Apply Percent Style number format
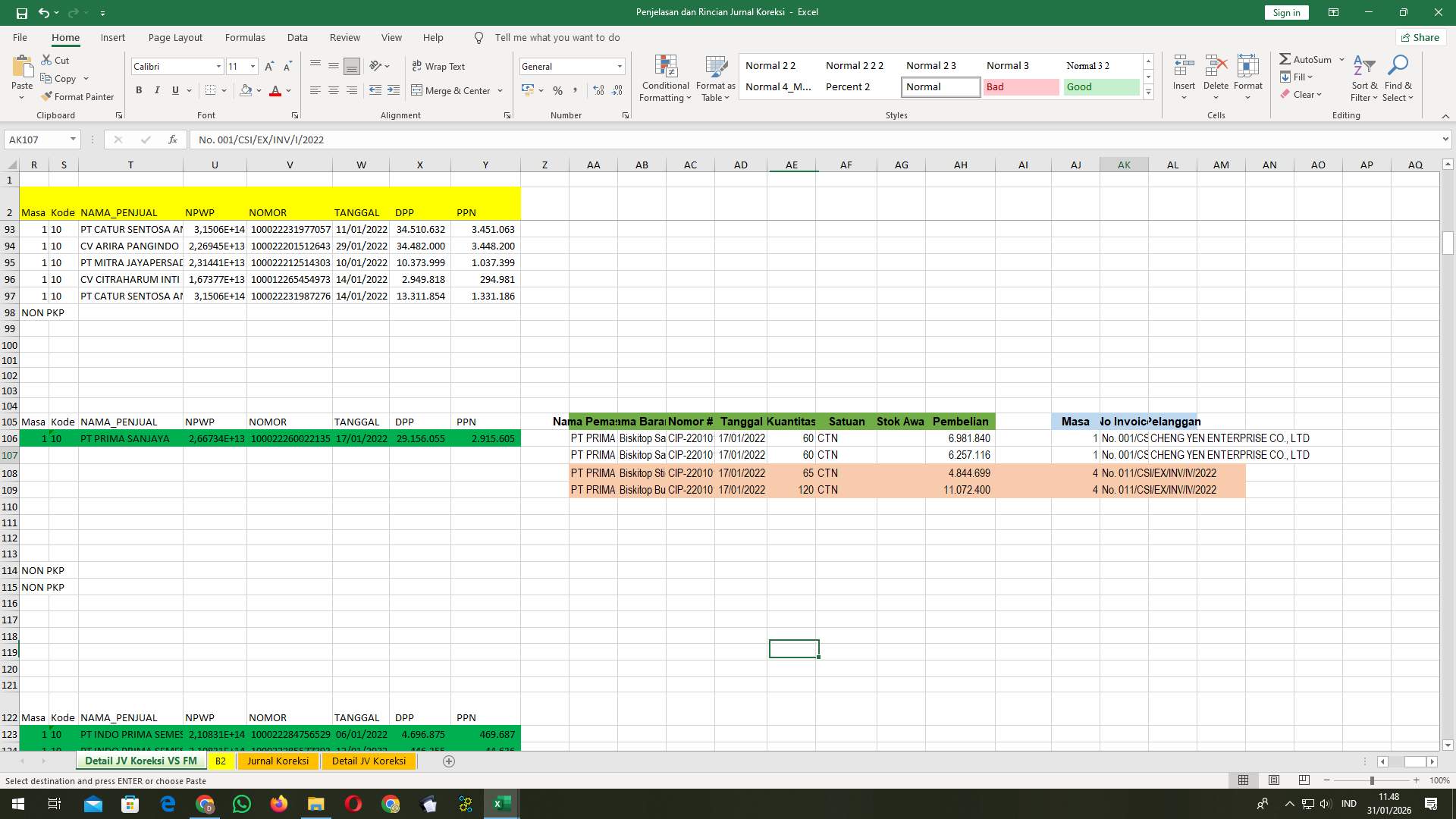The height and width of the screenshot is (819, 1456). [x=557, y=90]
